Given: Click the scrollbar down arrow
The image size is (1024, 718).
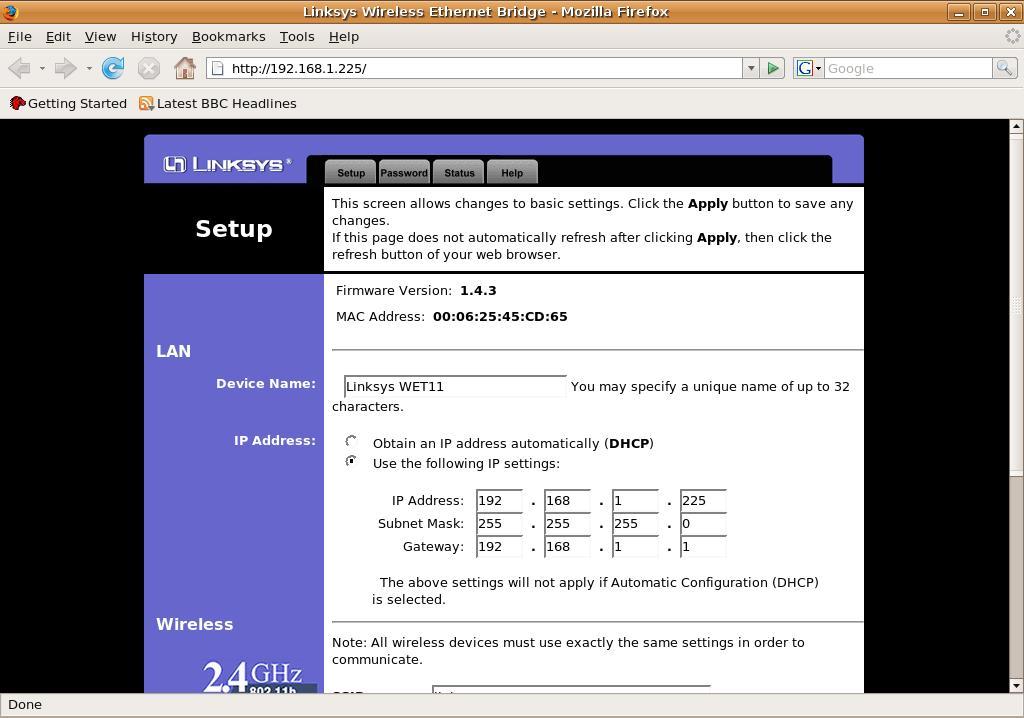Looking at the screenshot, I should [1016, 685].
